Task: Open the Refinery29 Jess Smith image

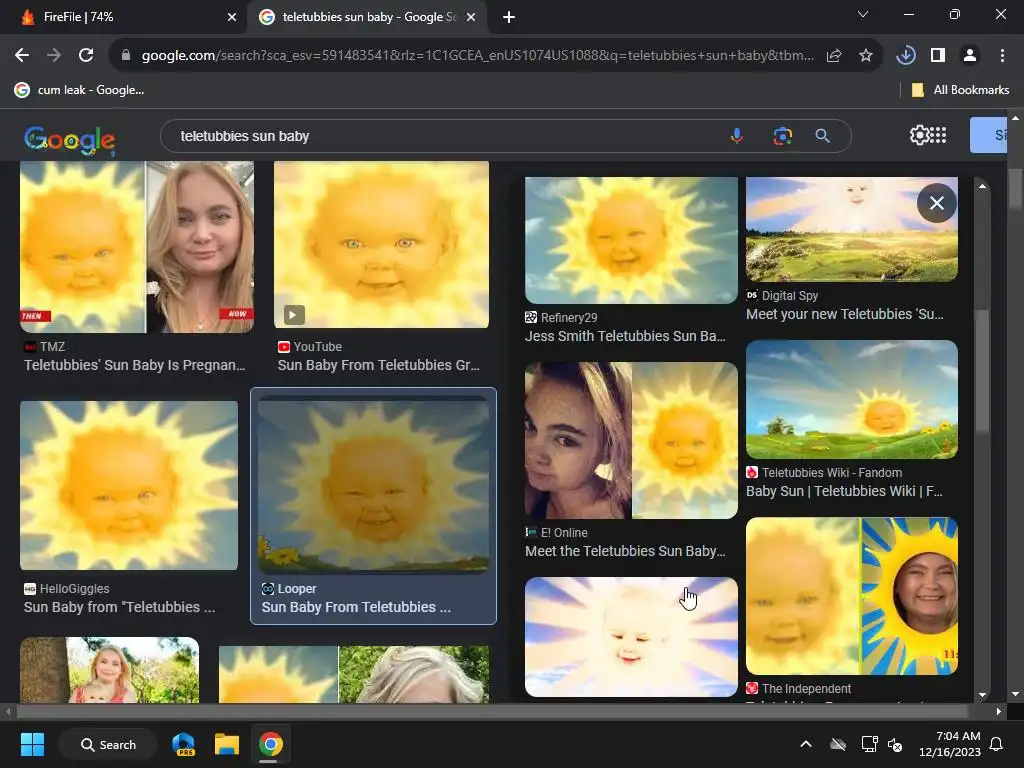Action: (632, 240)
